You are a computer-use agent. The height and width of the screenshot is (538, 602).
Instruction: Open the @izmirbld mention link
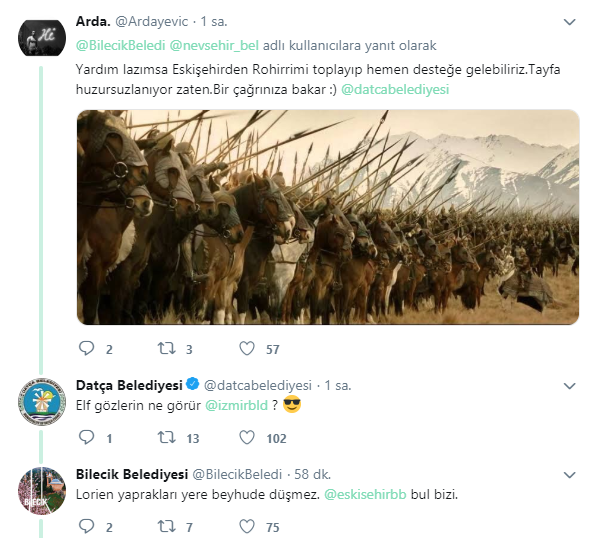(x=236, y=406)
